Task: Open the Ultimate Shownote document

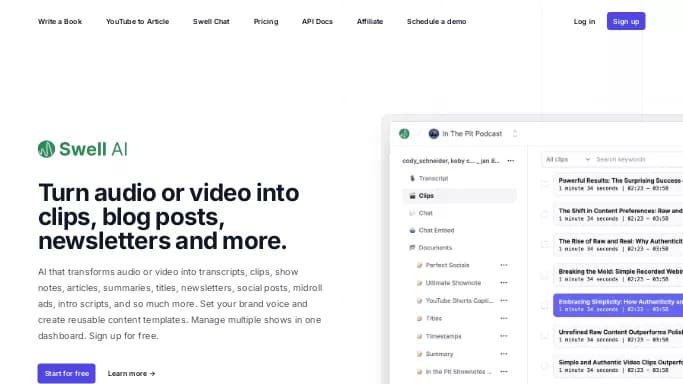Action: click(x=453, y=283)
